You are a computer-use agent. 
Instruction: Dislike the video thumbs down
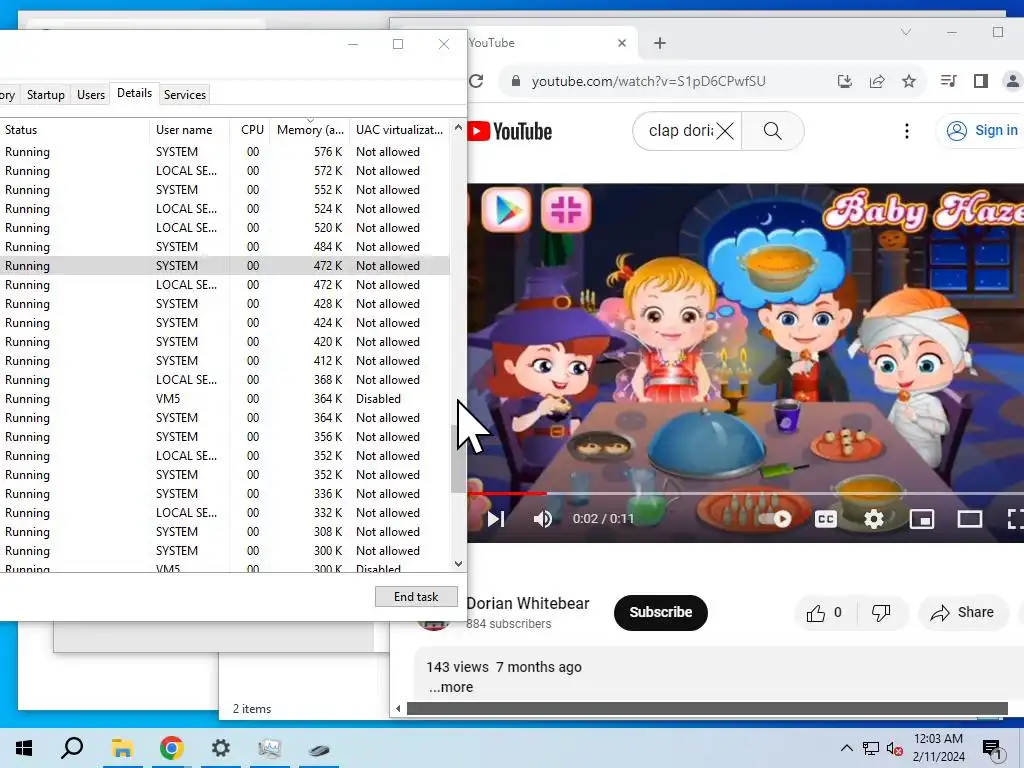coord(881,613)
